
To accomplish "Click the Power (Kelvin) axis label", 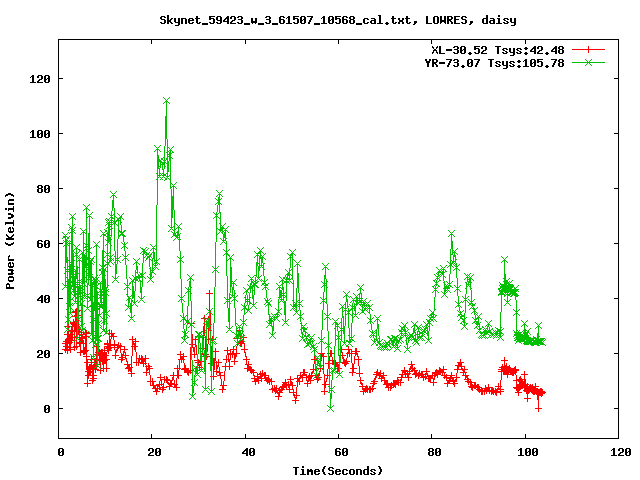I will tap(10, 241).
